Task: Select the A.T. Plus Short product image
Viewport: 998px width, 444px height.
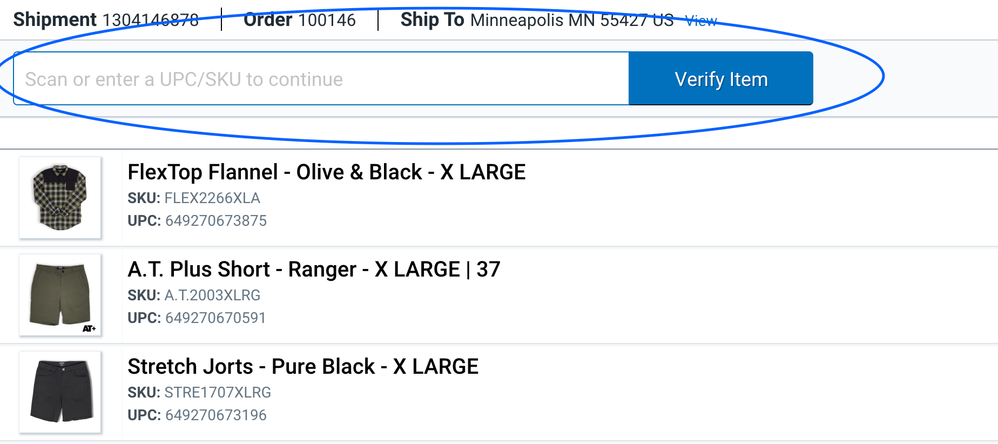Action: [x=60, y=294]
